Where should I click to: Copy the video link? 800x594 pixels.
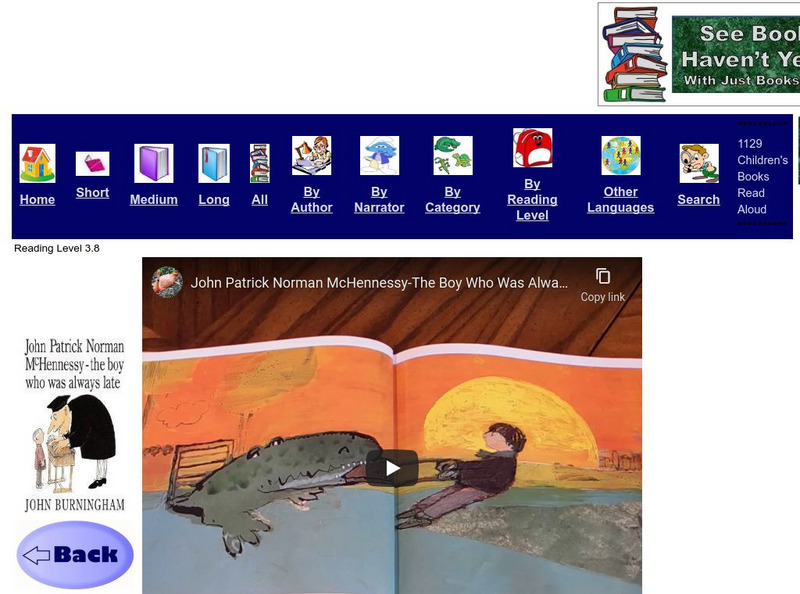coord(603,285)
